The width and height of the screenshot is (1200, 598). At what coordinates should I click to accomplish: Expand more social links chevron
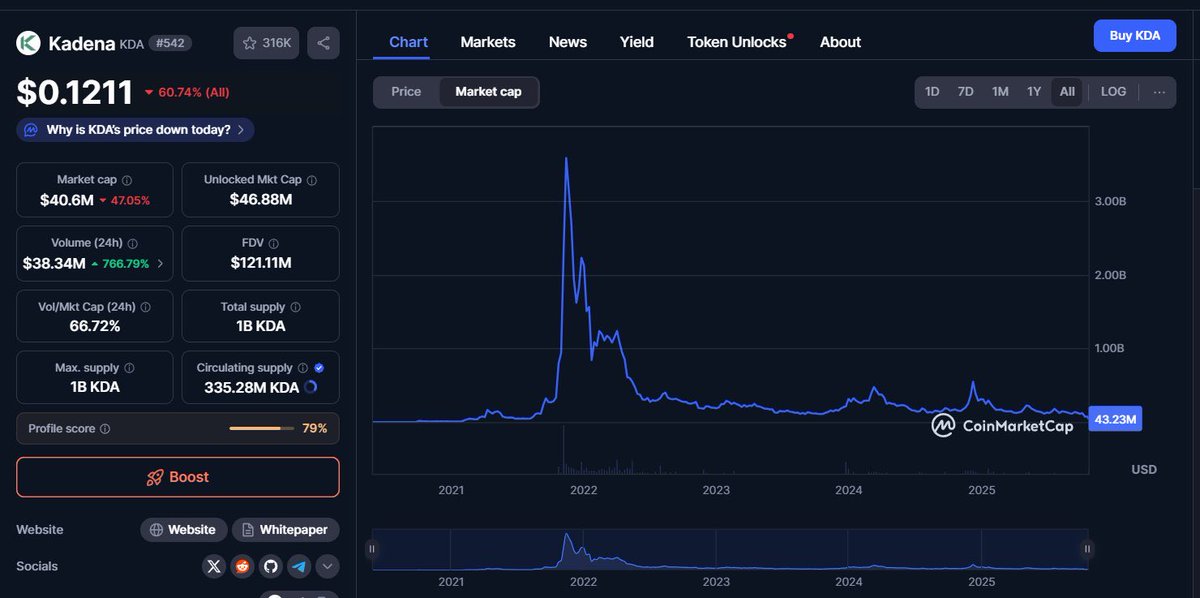coord(328,566)
